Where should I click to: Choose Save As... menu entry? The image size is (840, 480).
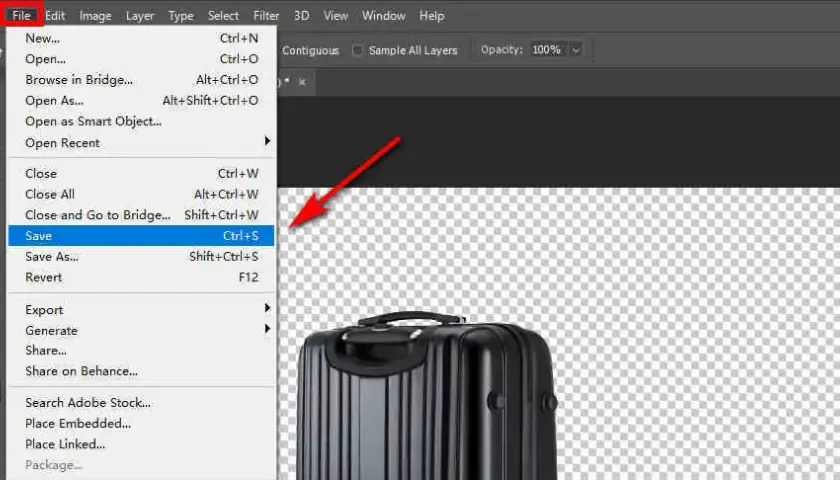[x=141, y=257]
